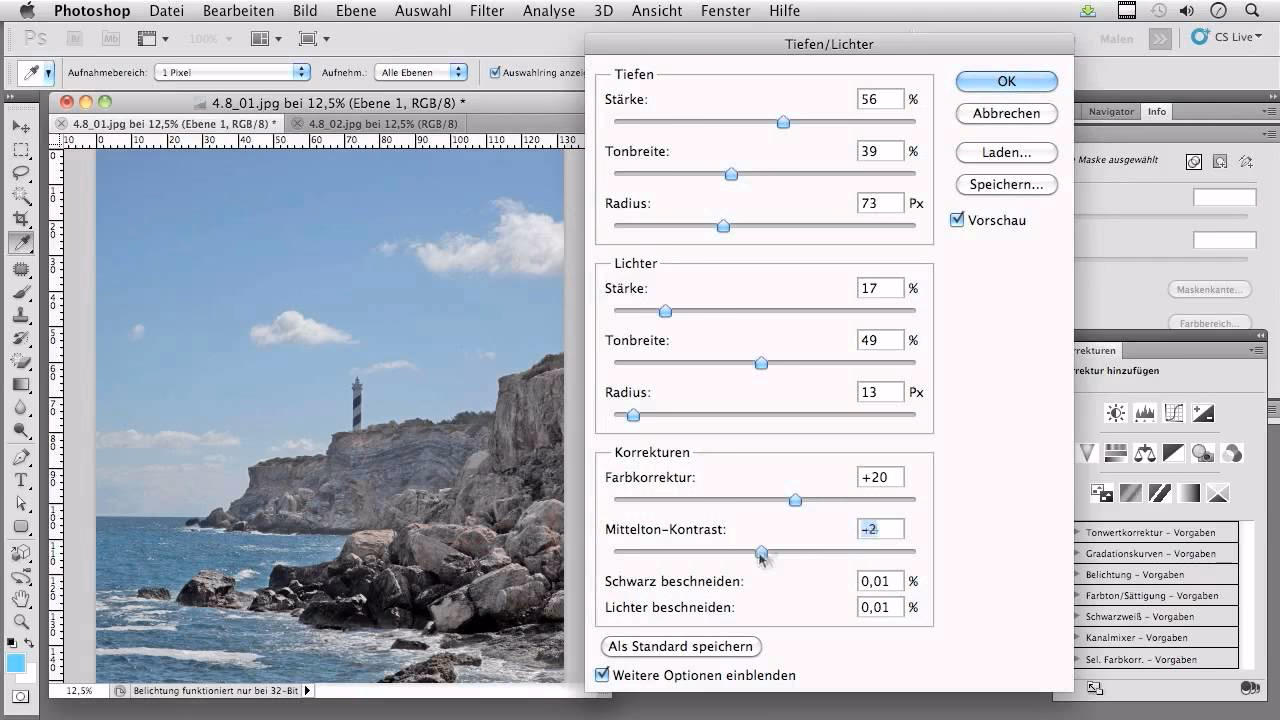Choose the Horizontal Type tool

click(x=21, y=481)
